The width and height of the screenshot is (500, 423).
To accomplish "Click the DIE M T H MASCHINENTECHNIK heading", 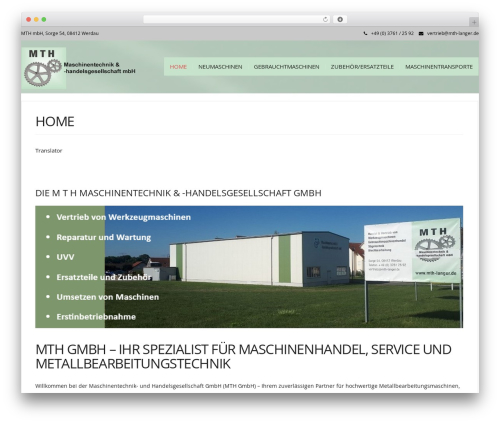I will tap(178, 193).
